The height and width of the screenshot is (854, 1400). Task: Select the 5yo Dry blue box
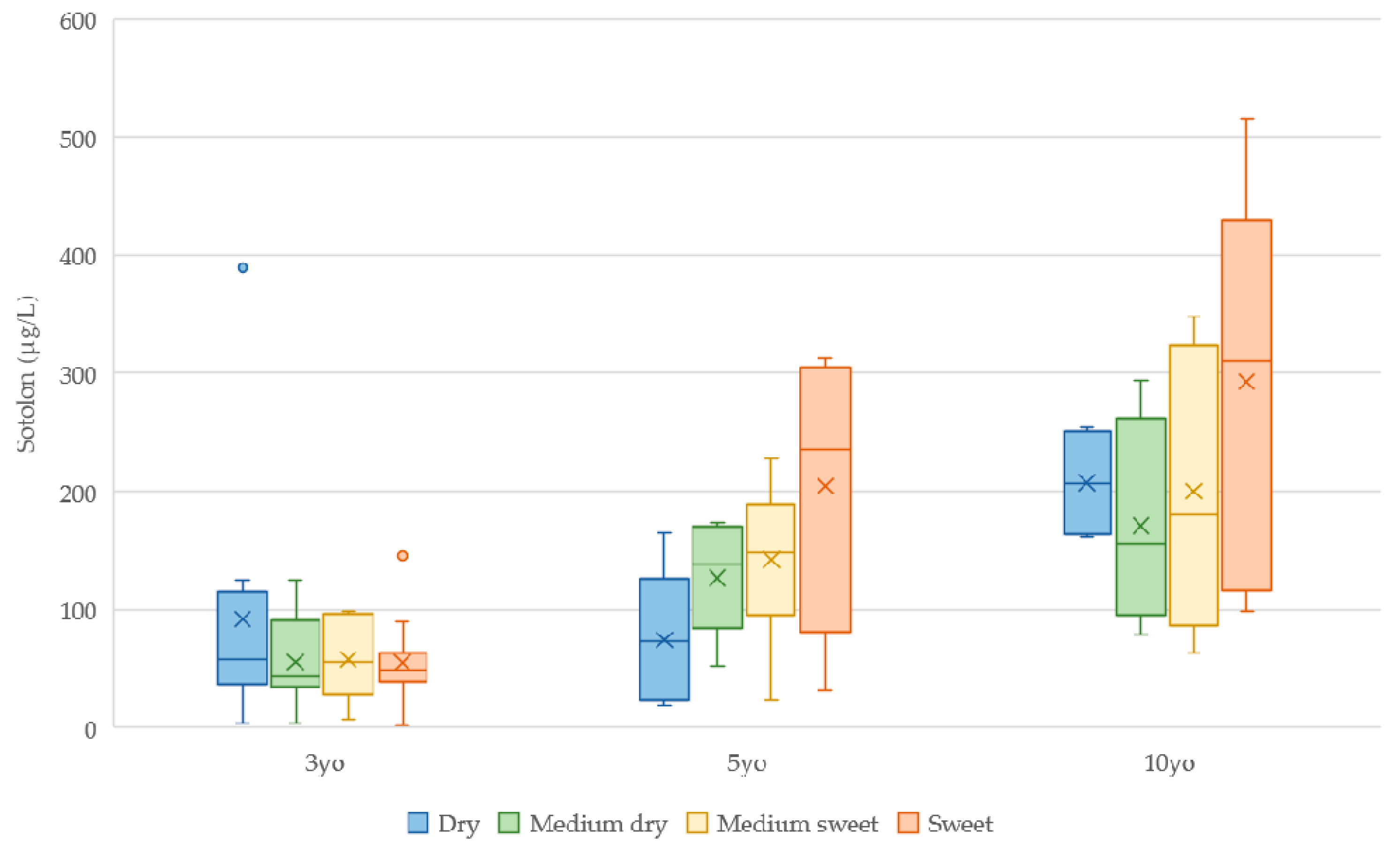(664, 671)
